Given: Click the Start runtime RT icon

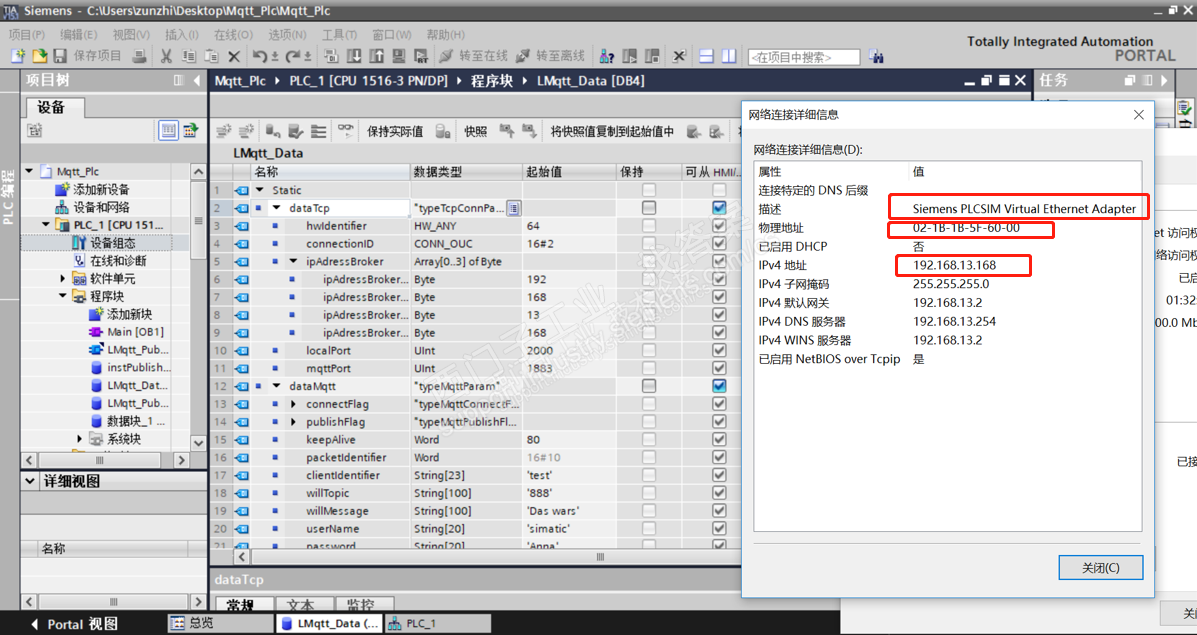Looking at the screenshot, I should (421, 56).
